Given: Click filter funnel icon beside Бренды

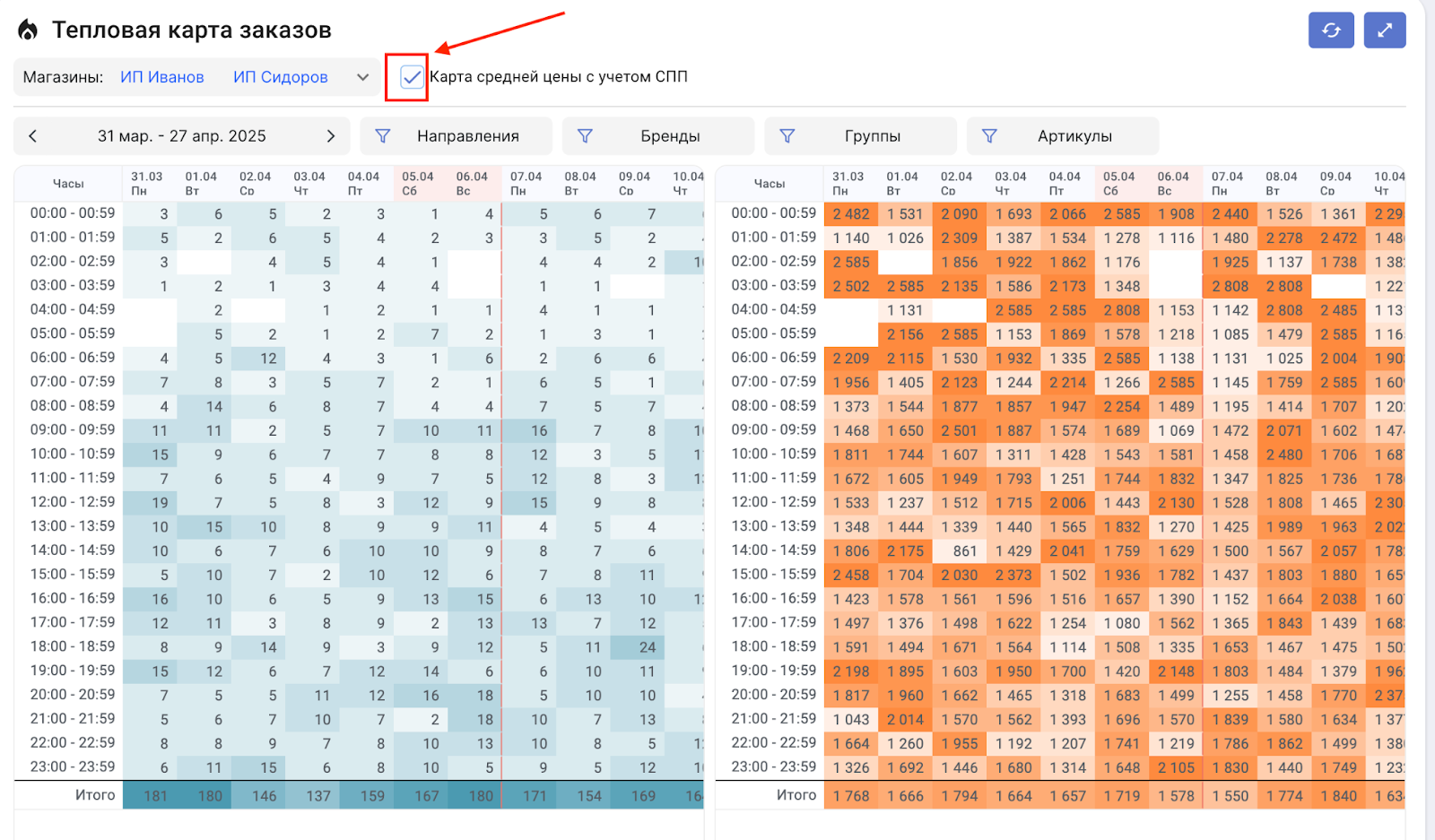Looking at the screenshot, I should coord(585,136).
